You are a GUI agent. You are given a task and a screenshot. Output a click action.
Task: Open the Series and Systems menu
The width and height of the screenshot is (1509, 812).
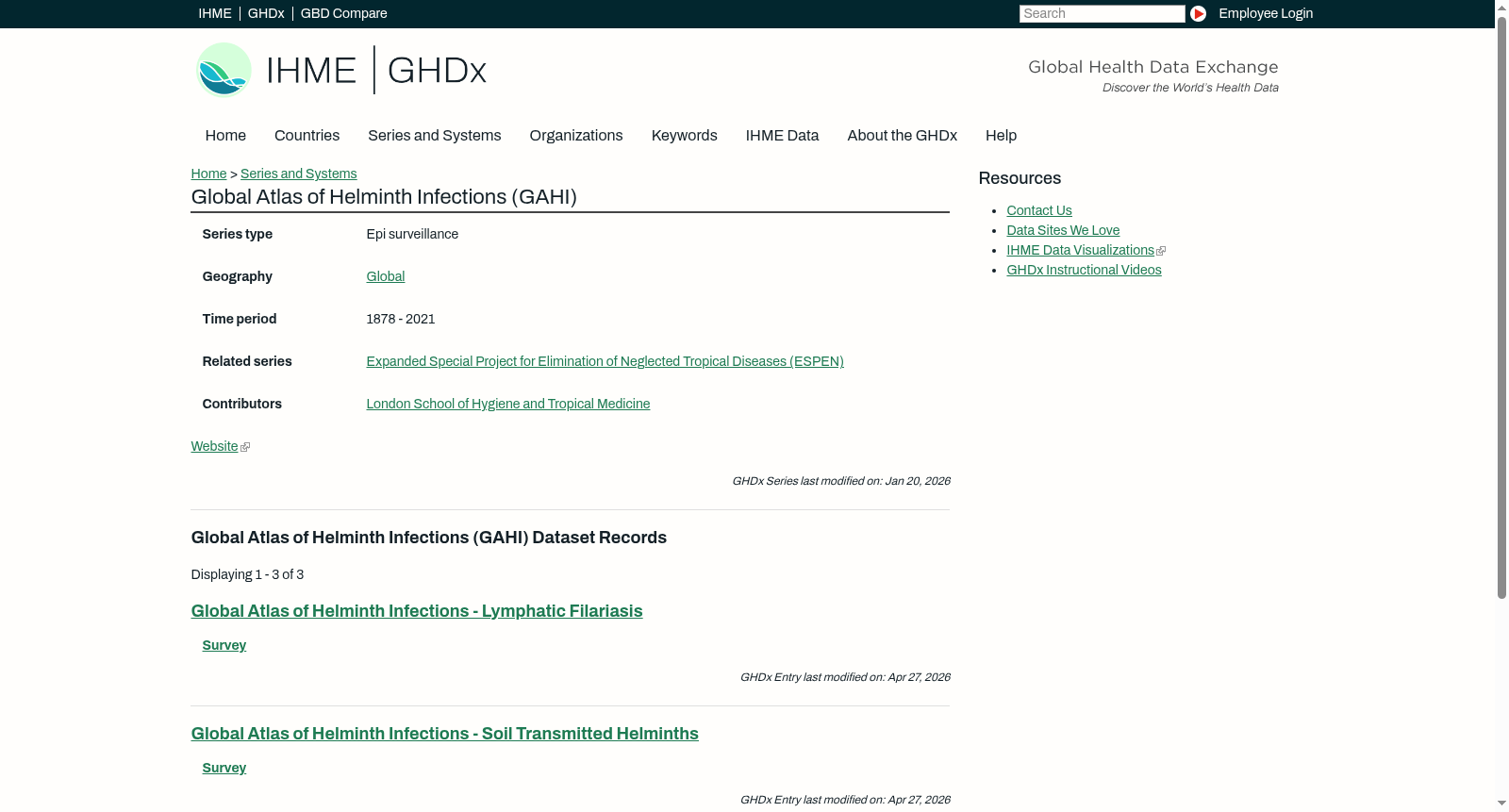tap(434, 135)
